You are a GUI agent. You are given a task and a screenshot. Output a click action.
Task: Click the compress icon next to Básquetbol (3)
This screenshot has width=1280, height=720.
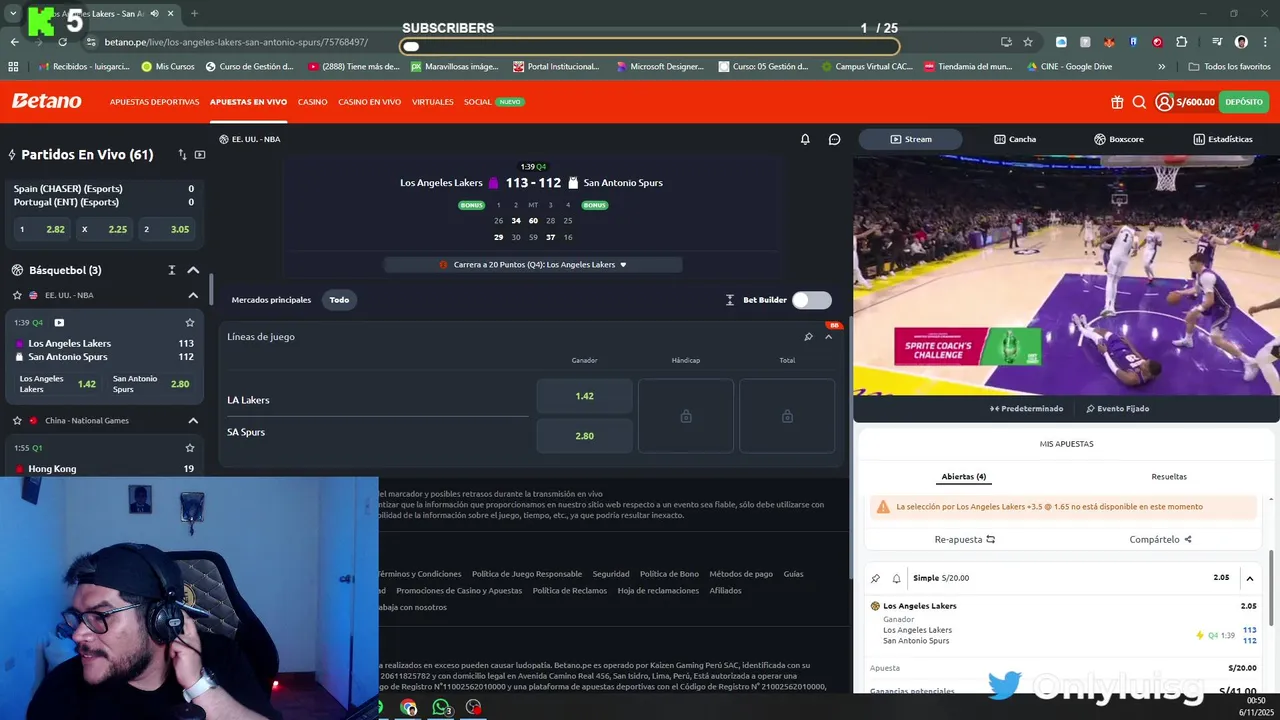[x=172, y=270]
